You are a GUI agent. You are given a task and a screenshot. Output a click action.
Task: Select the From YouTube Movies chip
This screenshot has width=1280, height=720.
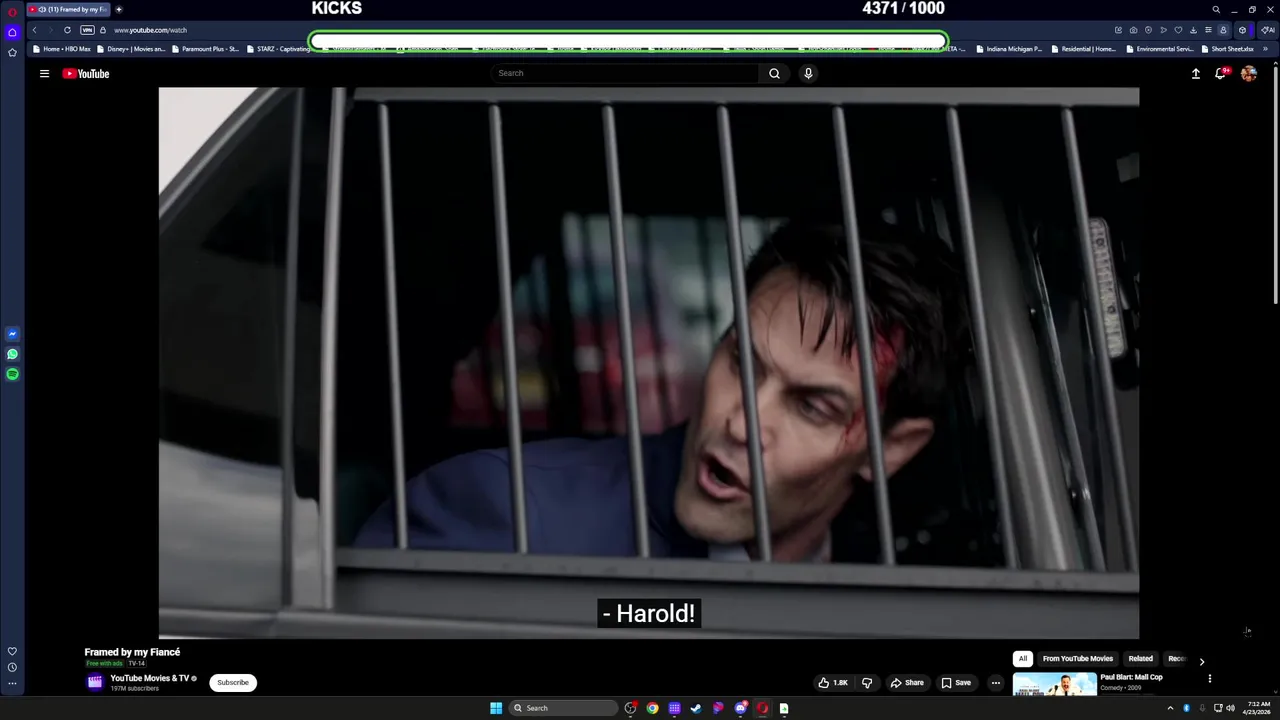coord(1078,659)
